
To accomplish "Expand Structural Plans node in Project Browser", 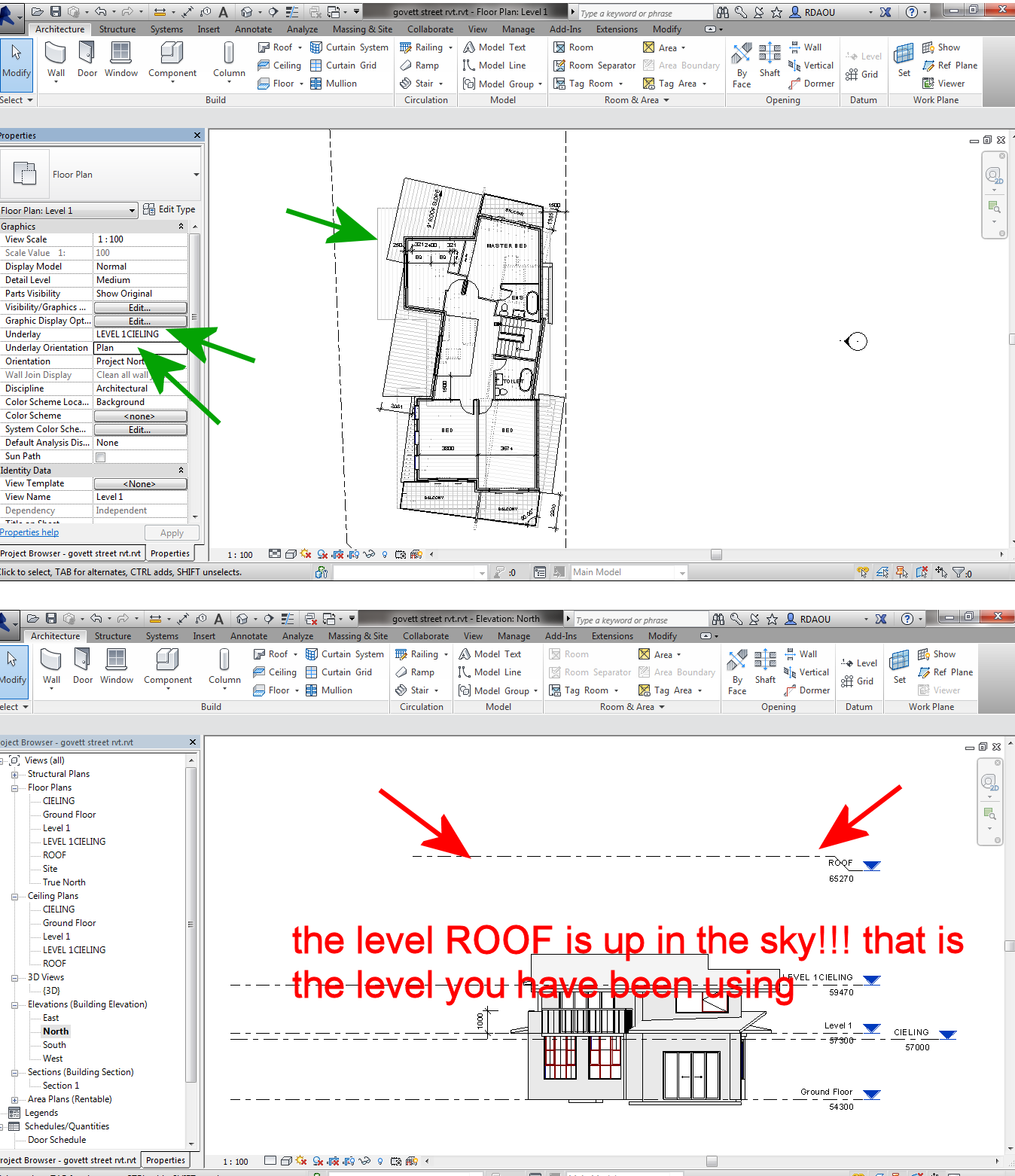I will (14, 775).
